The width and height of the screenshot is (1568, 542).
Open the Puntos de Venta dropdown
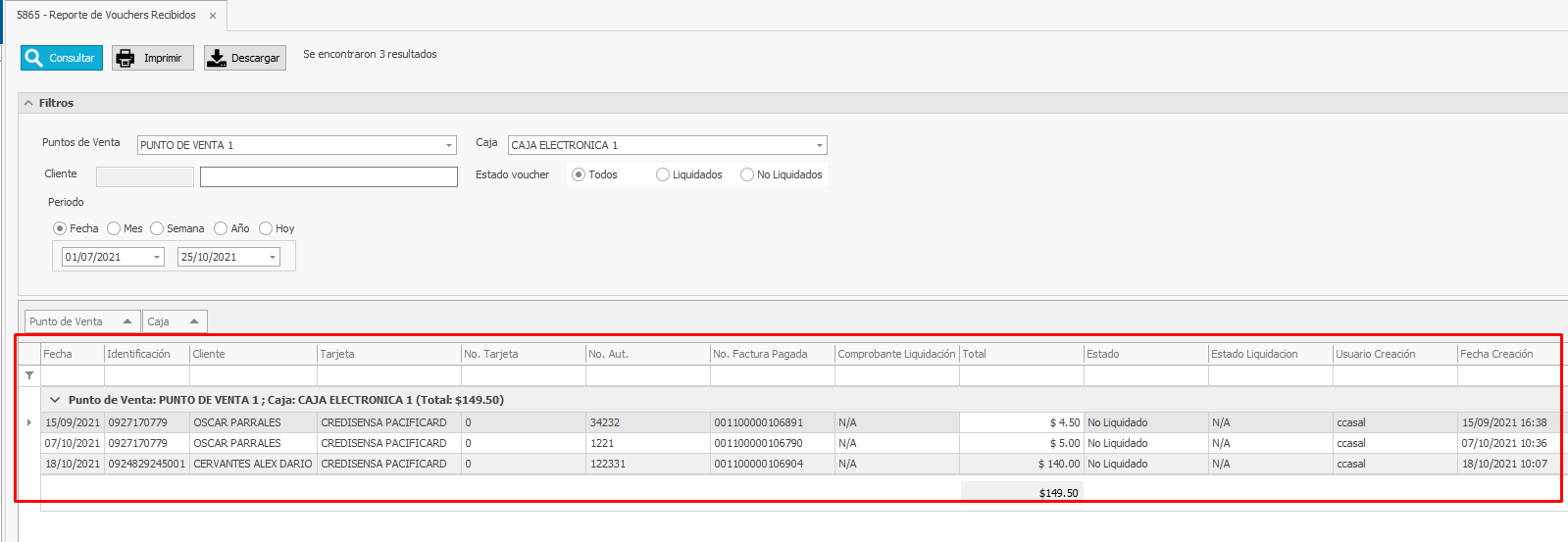pos(449,145)
